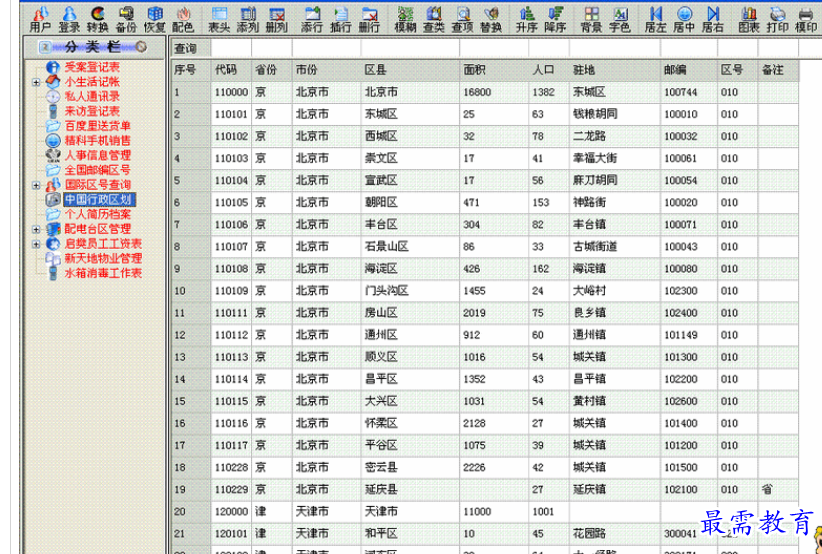This screenshot has width=822, height=554.
Task: Expand the 国际区号查询 tree node
Action: (36, 185)
